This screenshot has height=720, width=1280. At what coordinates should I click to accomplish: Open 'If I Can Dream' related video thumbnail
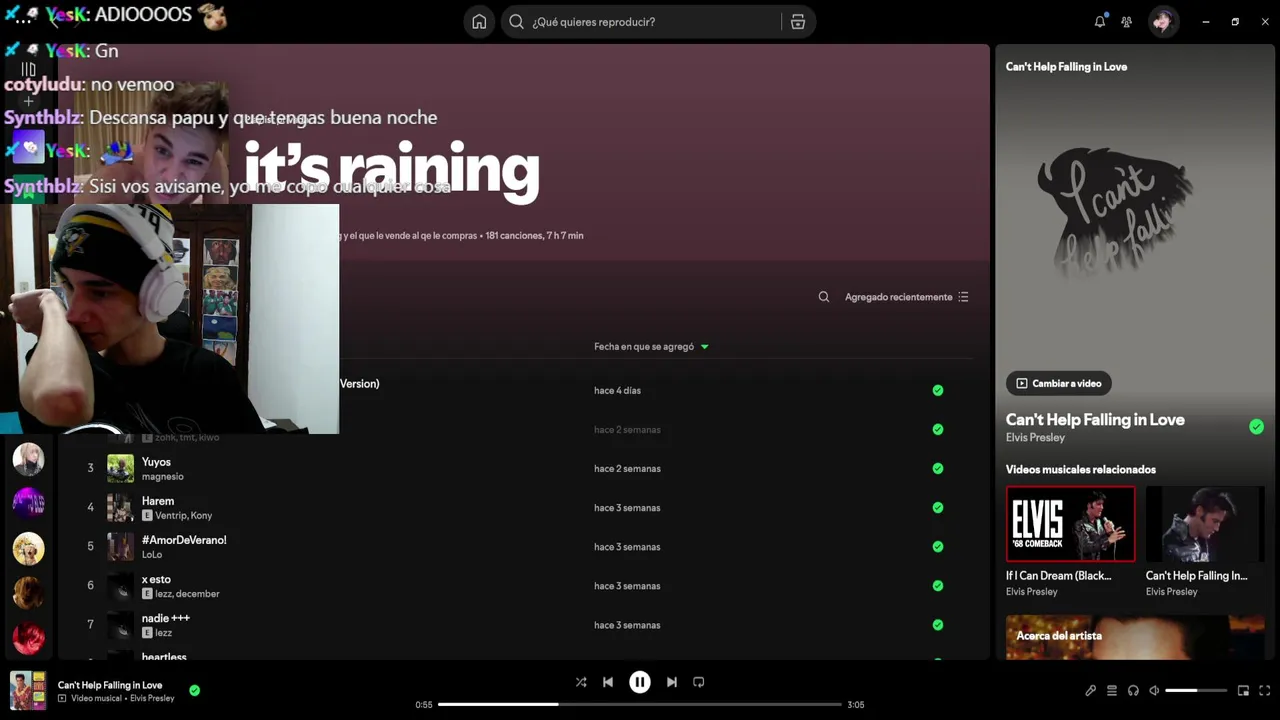pos(1071,524)
